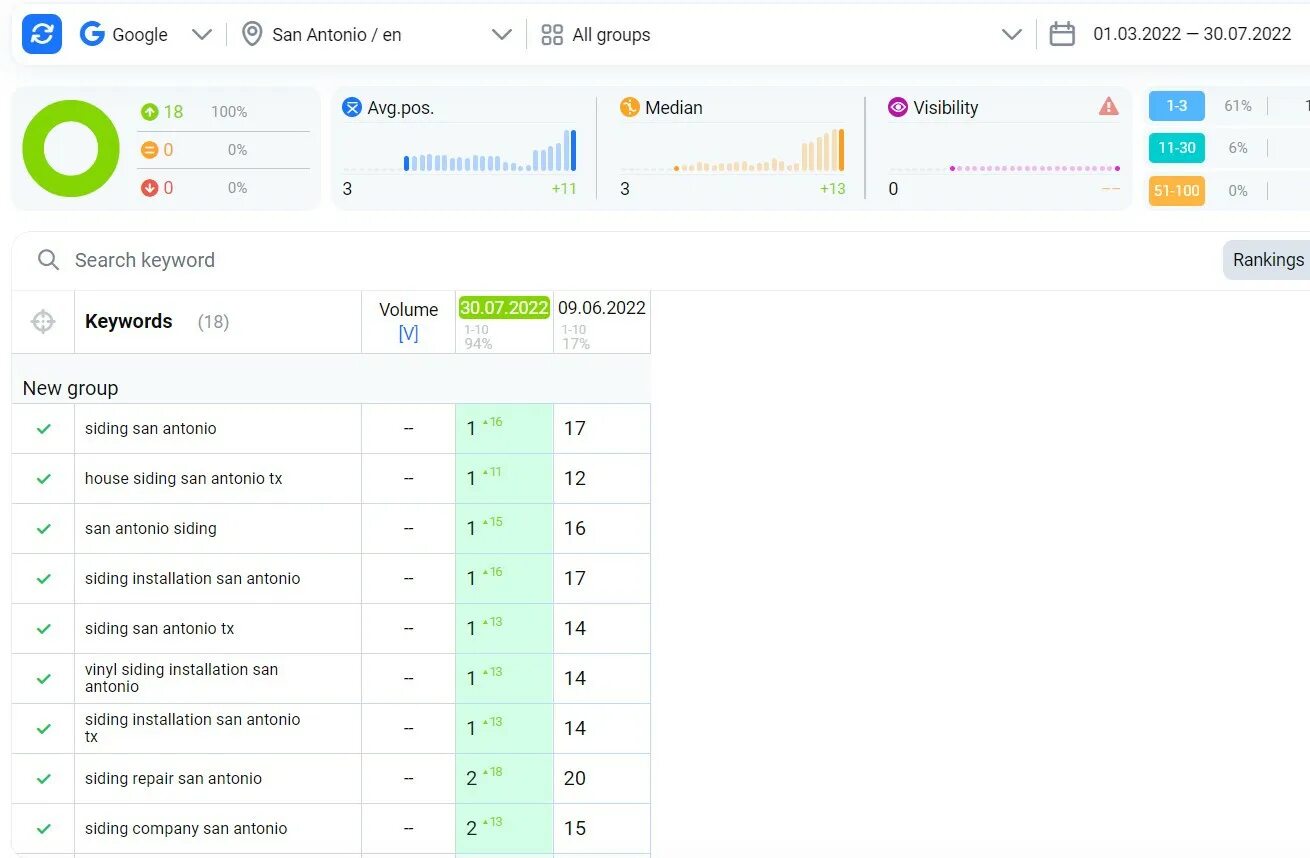Screen dimensions: 1310x858
Task: Click the Median orange icon
Action: coord(629,107)
